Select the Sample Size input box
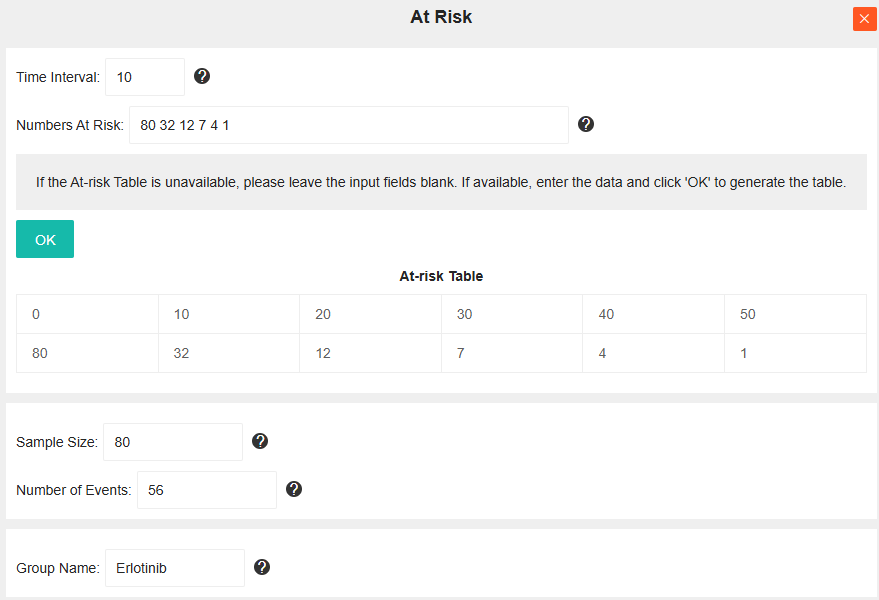The width and height of the screenshot is (879, 600). point(172,442)
